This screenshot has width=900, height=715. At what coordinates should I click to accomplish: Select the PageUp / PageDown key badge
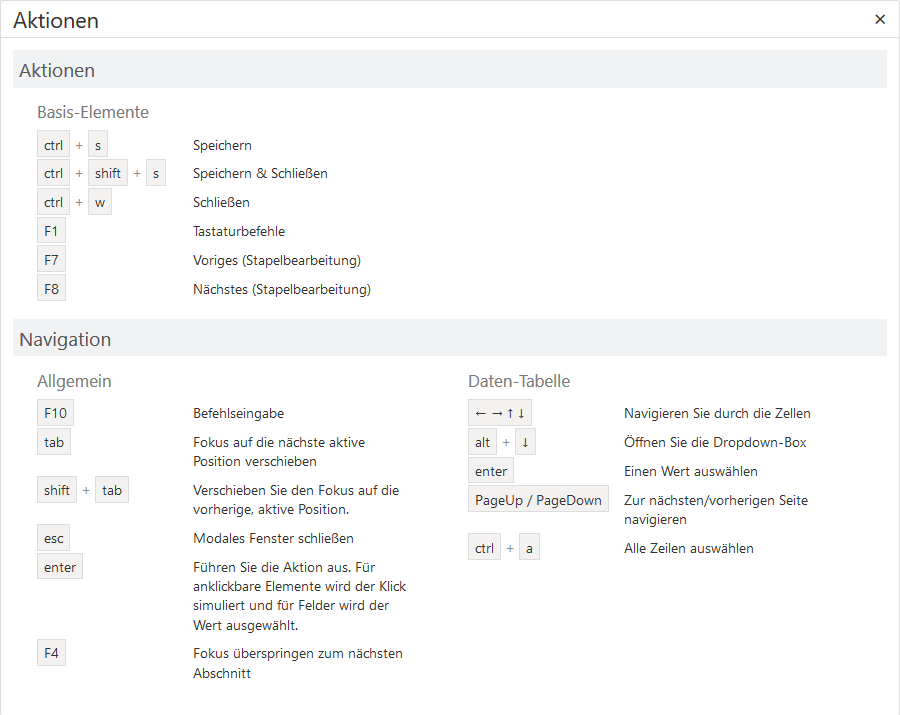(x=538, y=500)
